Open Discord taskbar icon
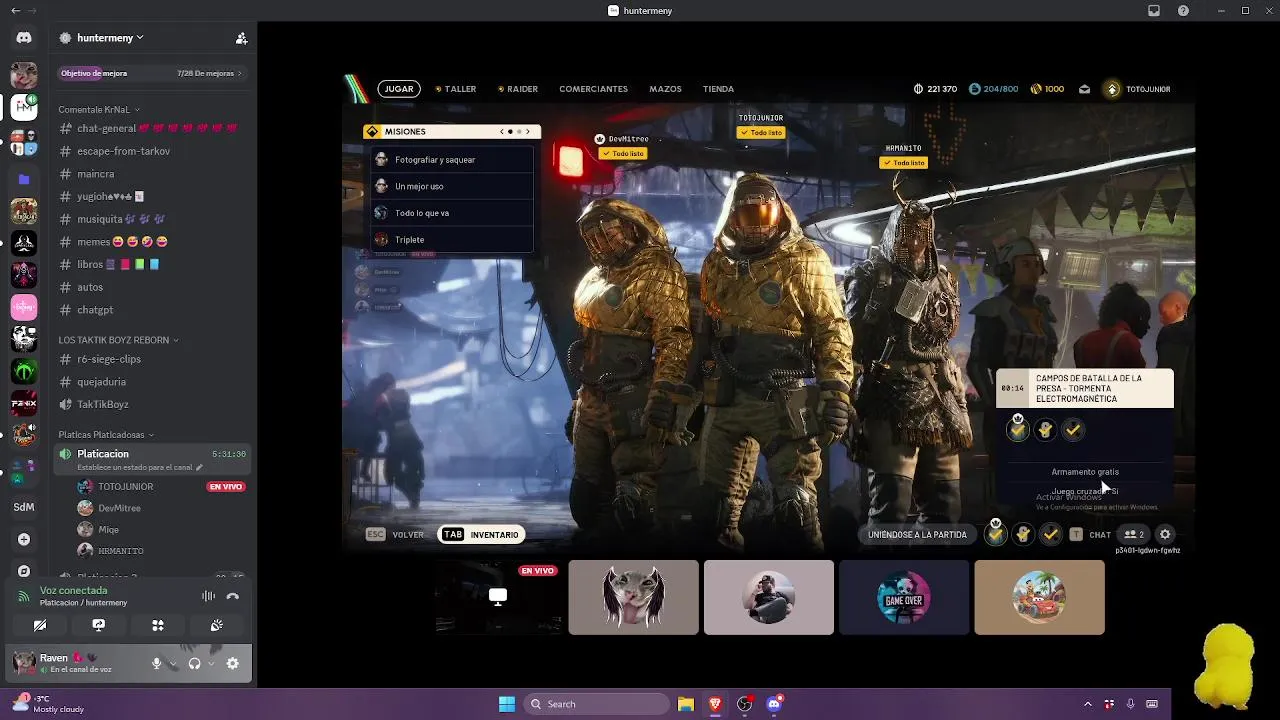The height and width of the screenshot is (720, 1280). [x=774, y=704]
